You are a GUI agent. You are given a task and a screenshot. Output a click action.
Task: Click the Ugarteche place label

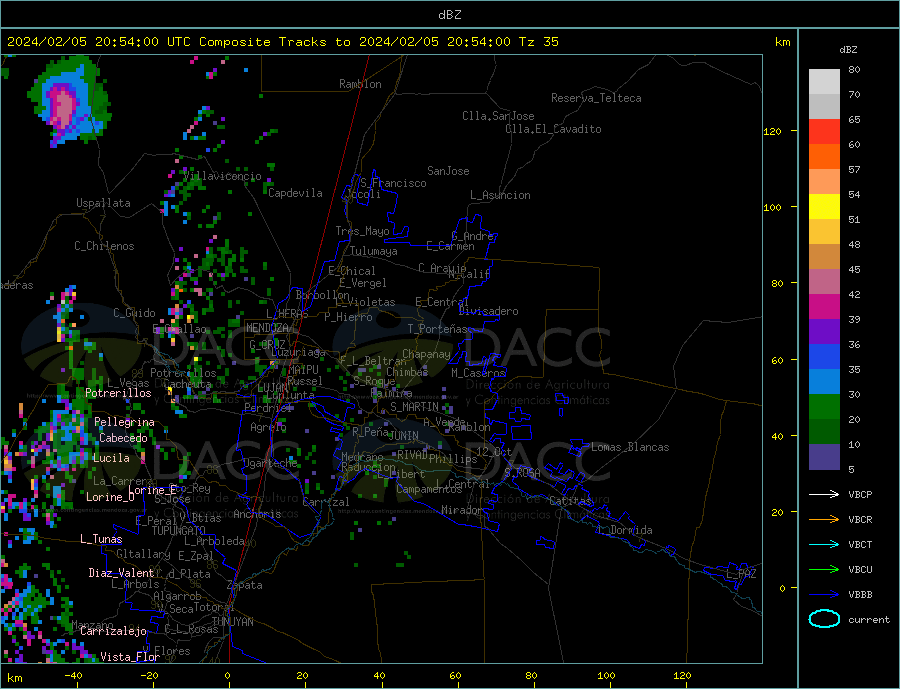[270, 463]
